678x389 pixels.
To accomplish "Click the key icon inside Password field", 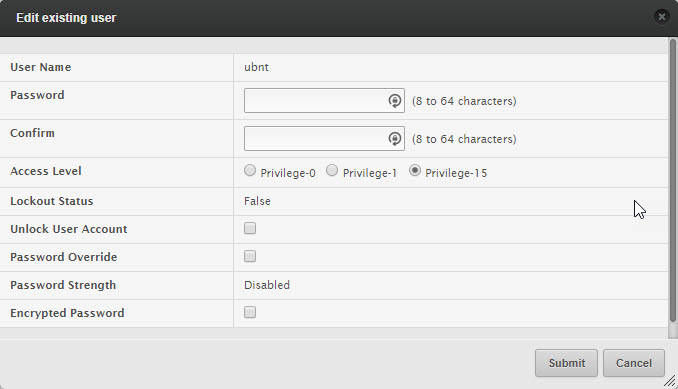I will (x=394, y=101).
